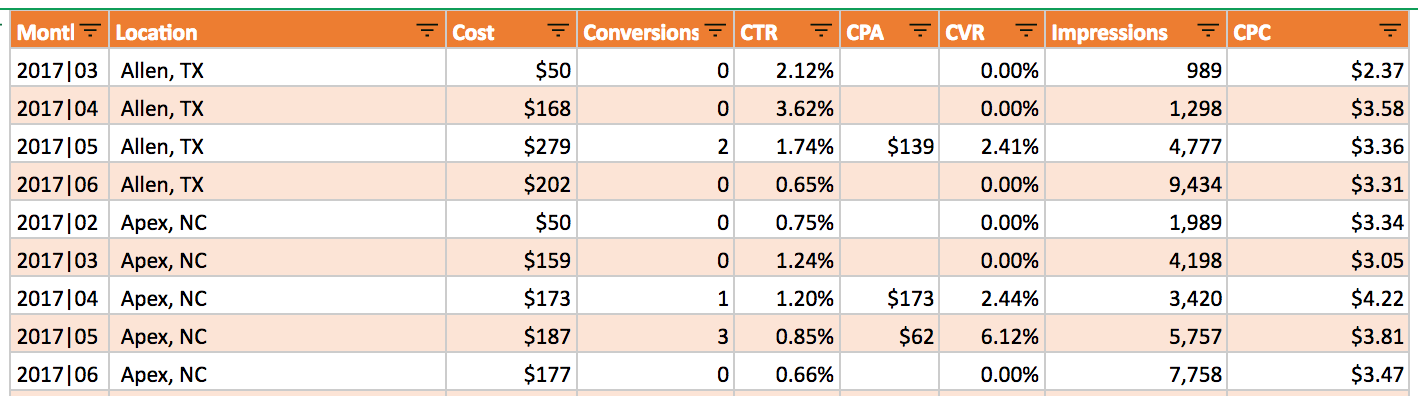Select the 9,434 impressions cell
This screenshot has width=1418, height=396.
pyautogui.click(x=1135, y=184)
